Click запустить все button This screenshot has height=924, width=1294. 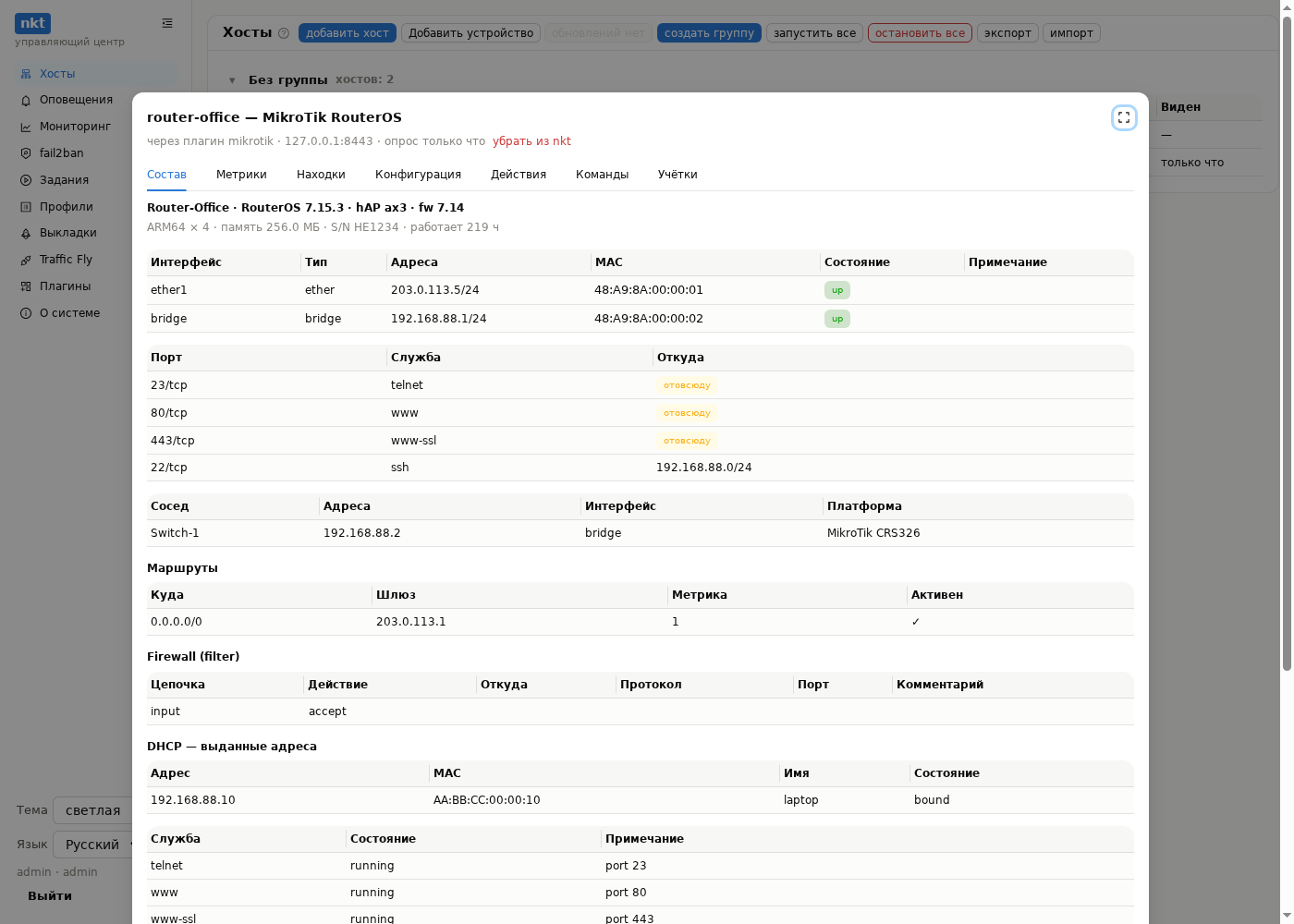[814, 33]
